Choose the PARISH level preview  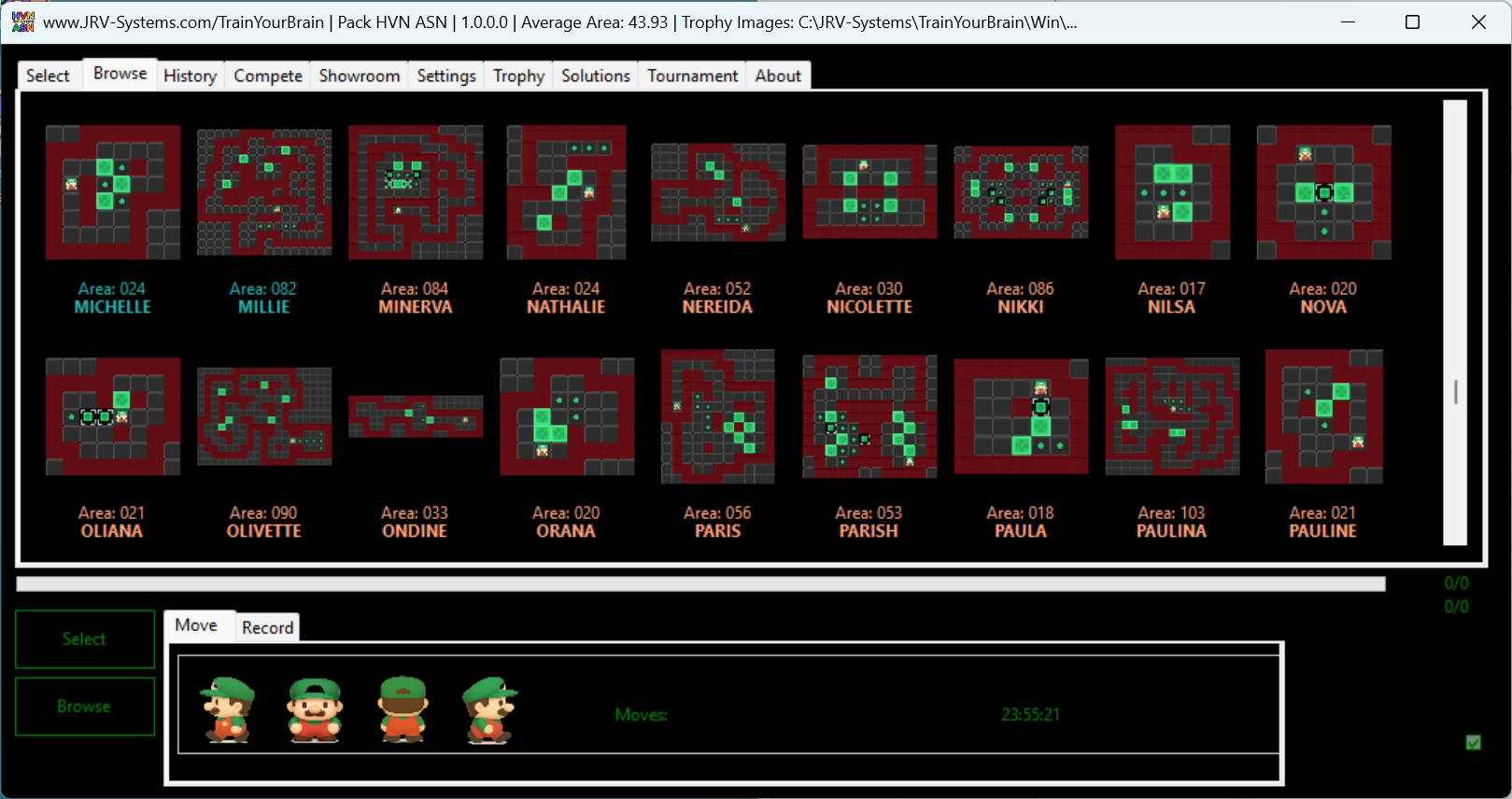coord(869,416)
